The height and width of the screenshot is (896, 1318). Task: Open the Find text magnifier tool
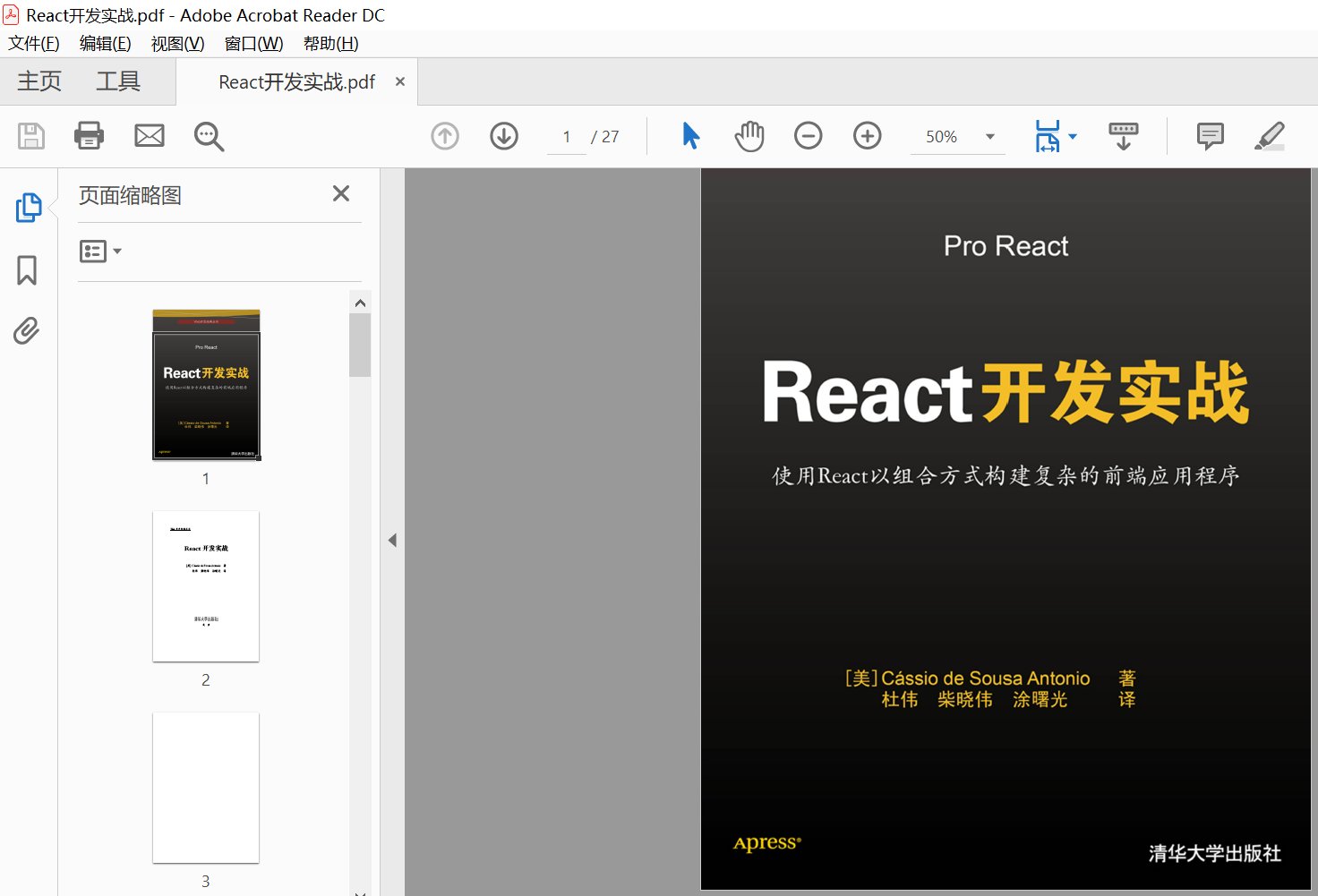pyautogui.click(x=209, y=136)
